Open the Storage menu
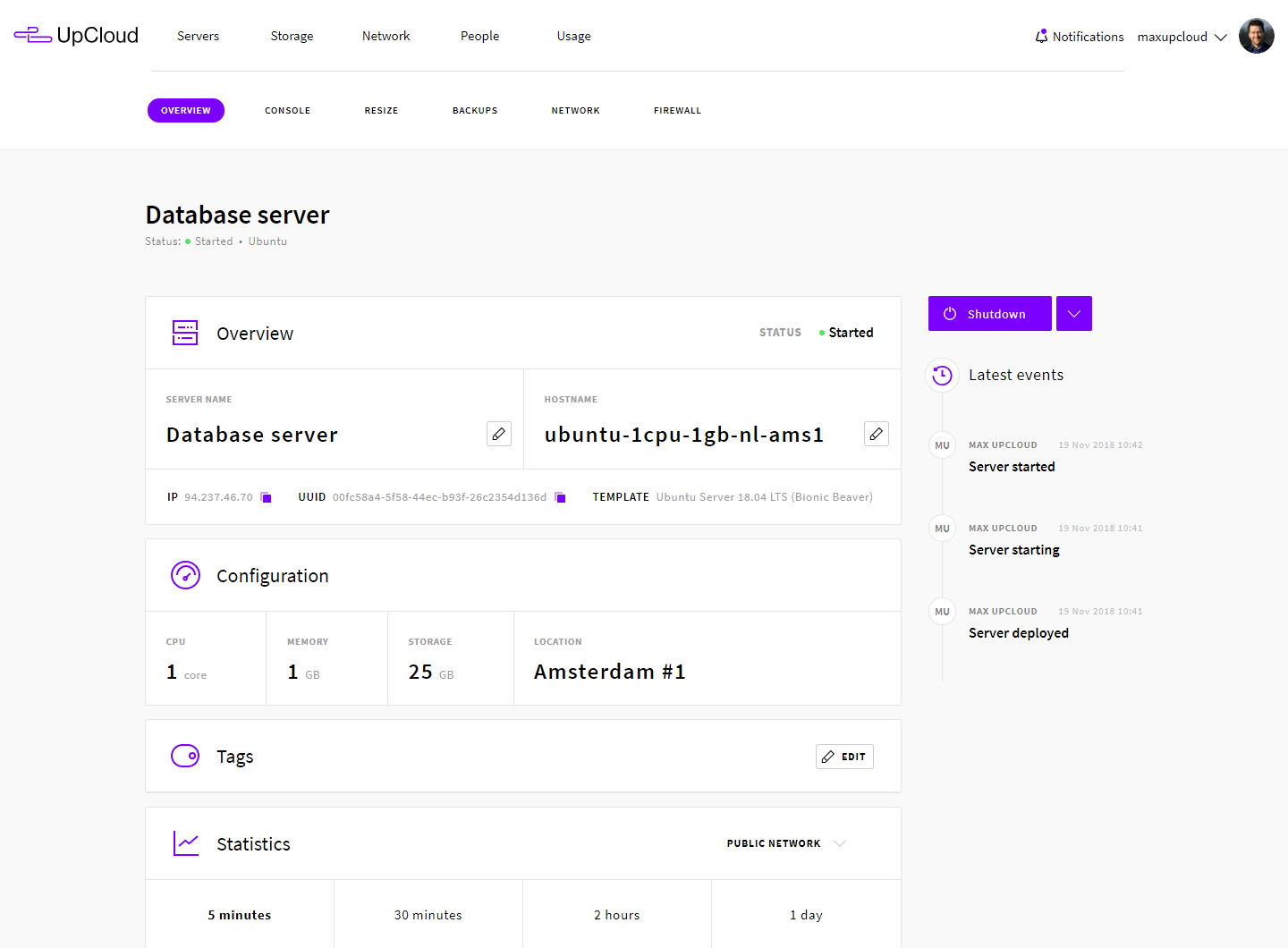This screenshot has height=948, width=1288. pos(292,37)
